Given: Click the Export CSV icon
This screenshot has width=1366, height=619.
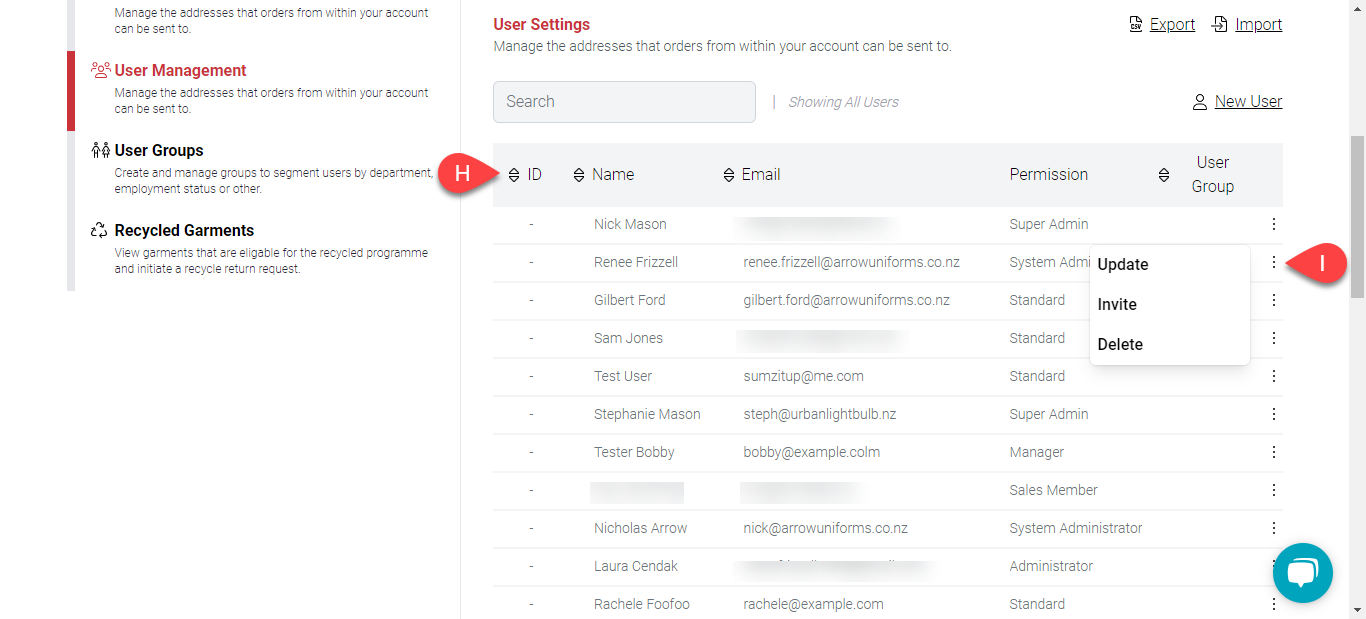Looking at the screenshot, I should point(1135,24).
